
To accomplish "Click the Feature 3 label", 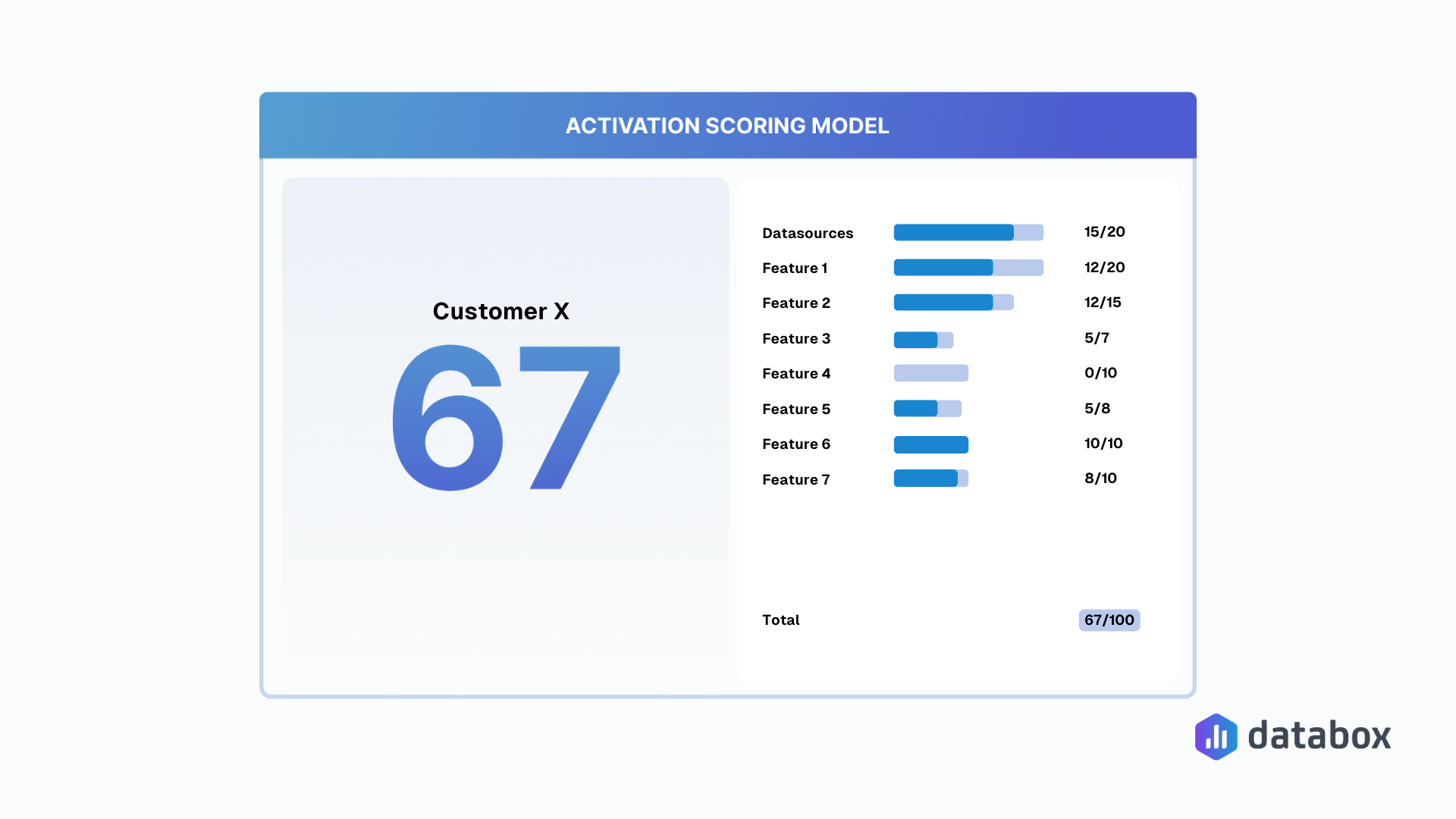I will tap(795, 339).
